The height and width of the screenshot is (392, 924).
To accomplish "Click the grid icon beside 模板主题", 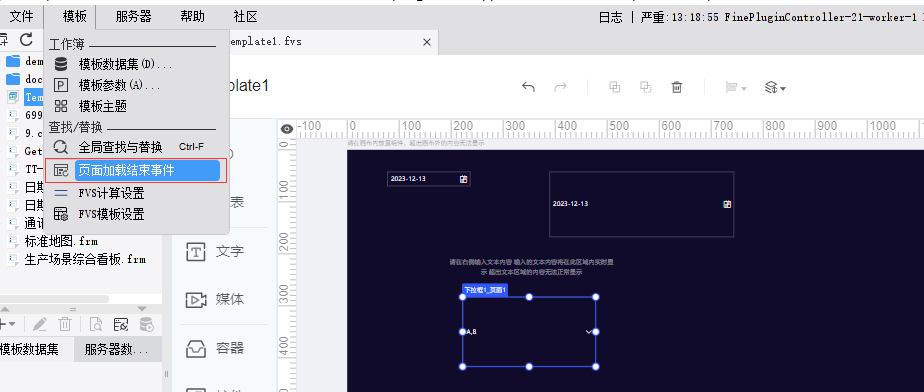I will [x=61, y=107].
